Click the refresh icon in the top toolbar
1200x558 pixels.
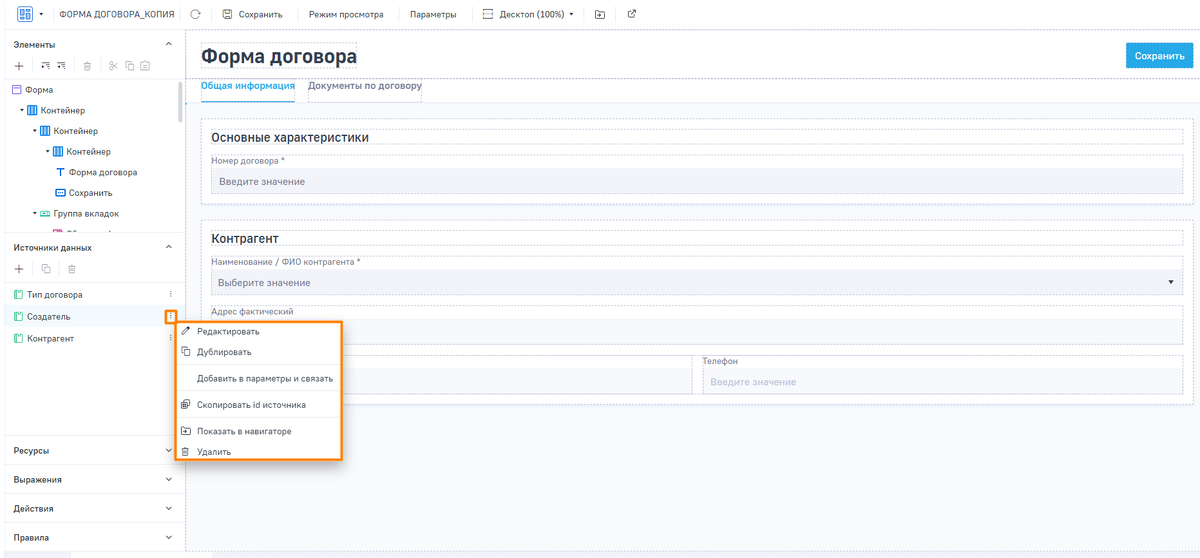click(x=196, y=15)
